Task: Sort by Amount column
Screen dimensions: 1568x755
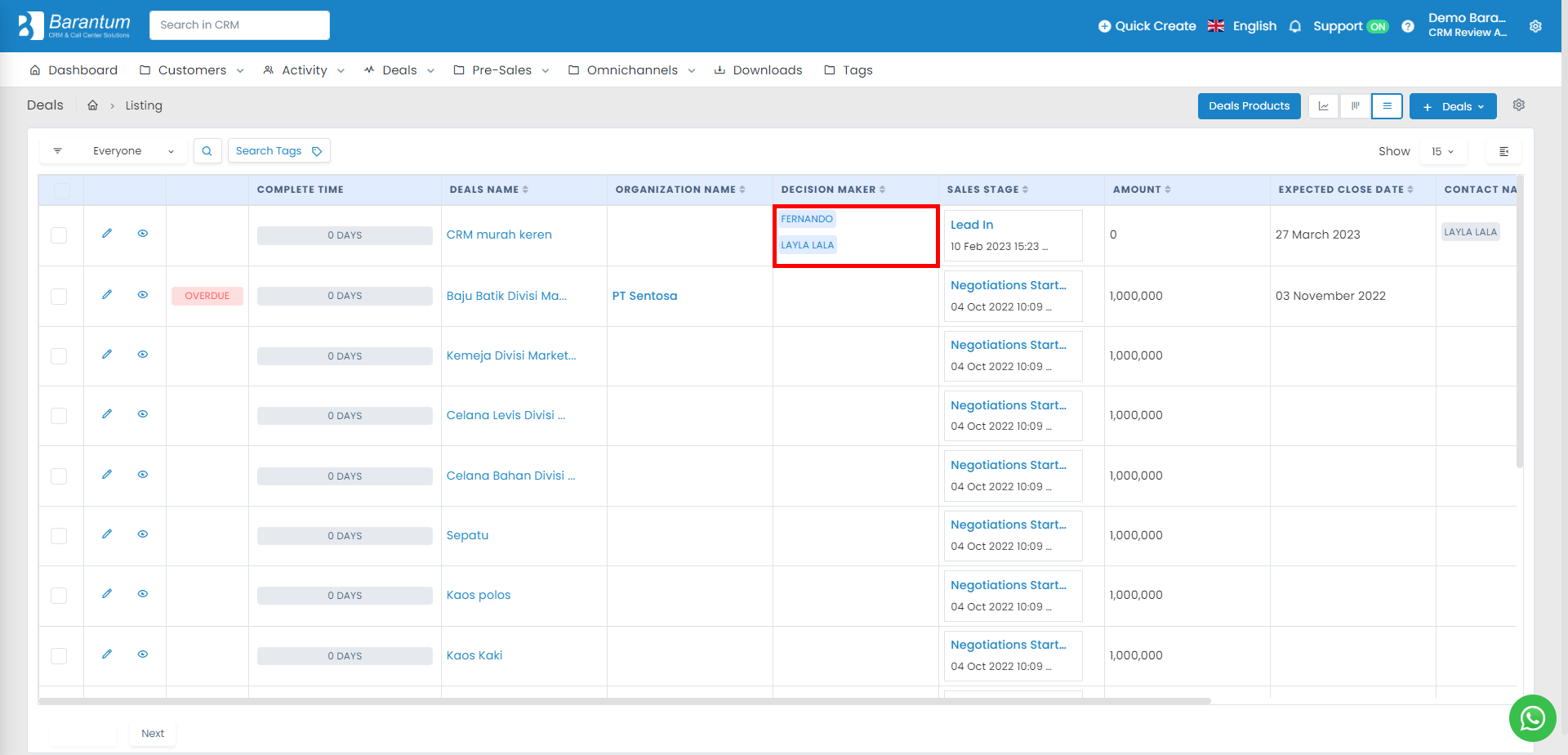Action: pos(1142,190)
